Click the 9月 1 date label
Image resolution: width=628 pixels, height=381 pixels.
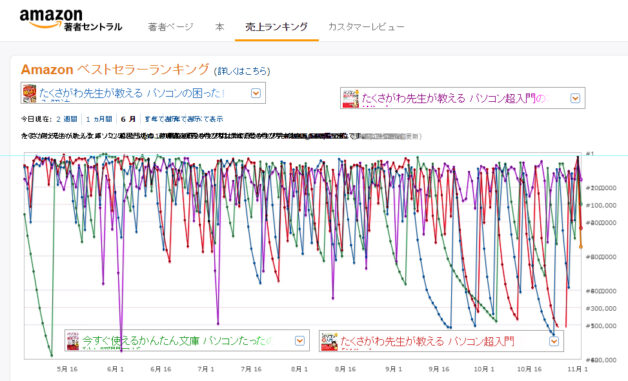point(393,369)
